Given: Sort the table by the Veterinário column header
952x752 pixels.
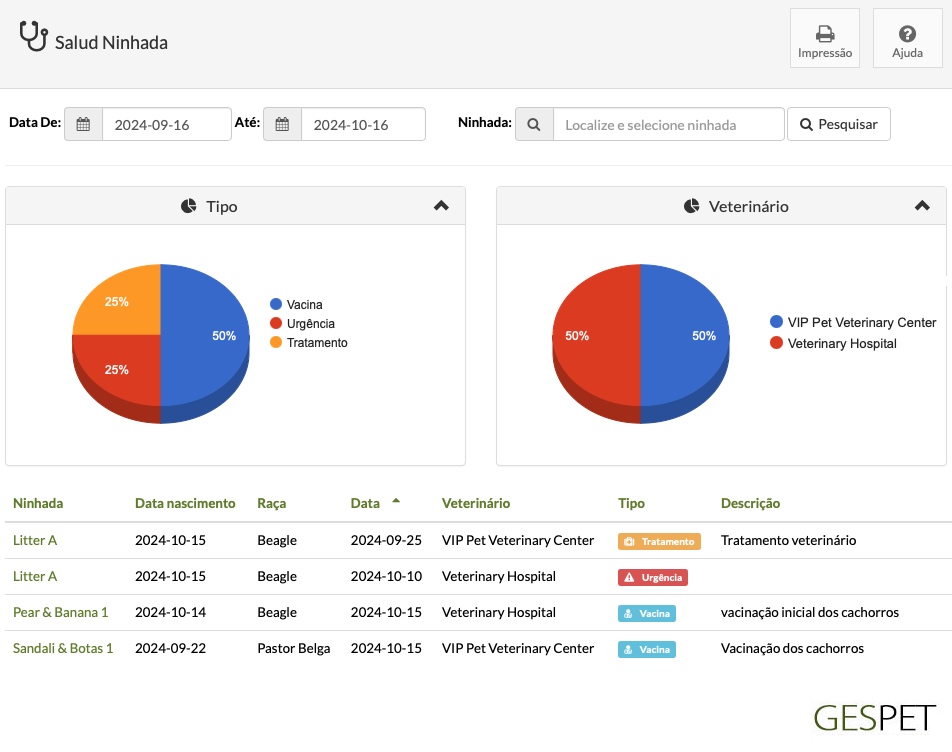Looking at the screenshot, I should point(476,503).
